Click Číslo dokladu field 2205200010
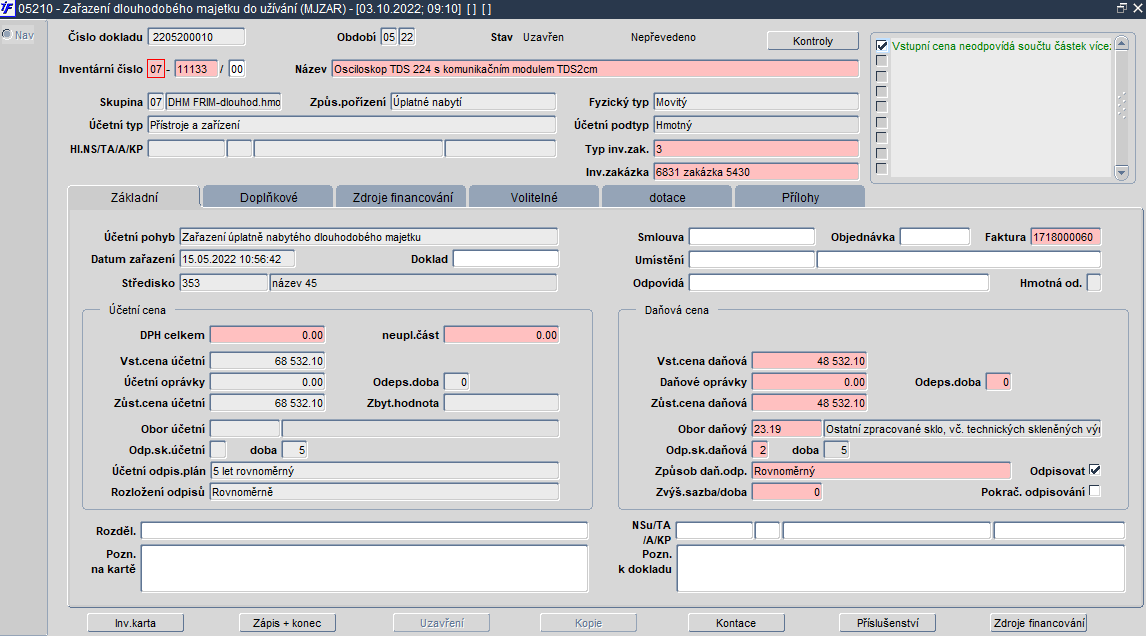Image resolution: width=1146 pixels, height=636 pixels. (197, 37)
